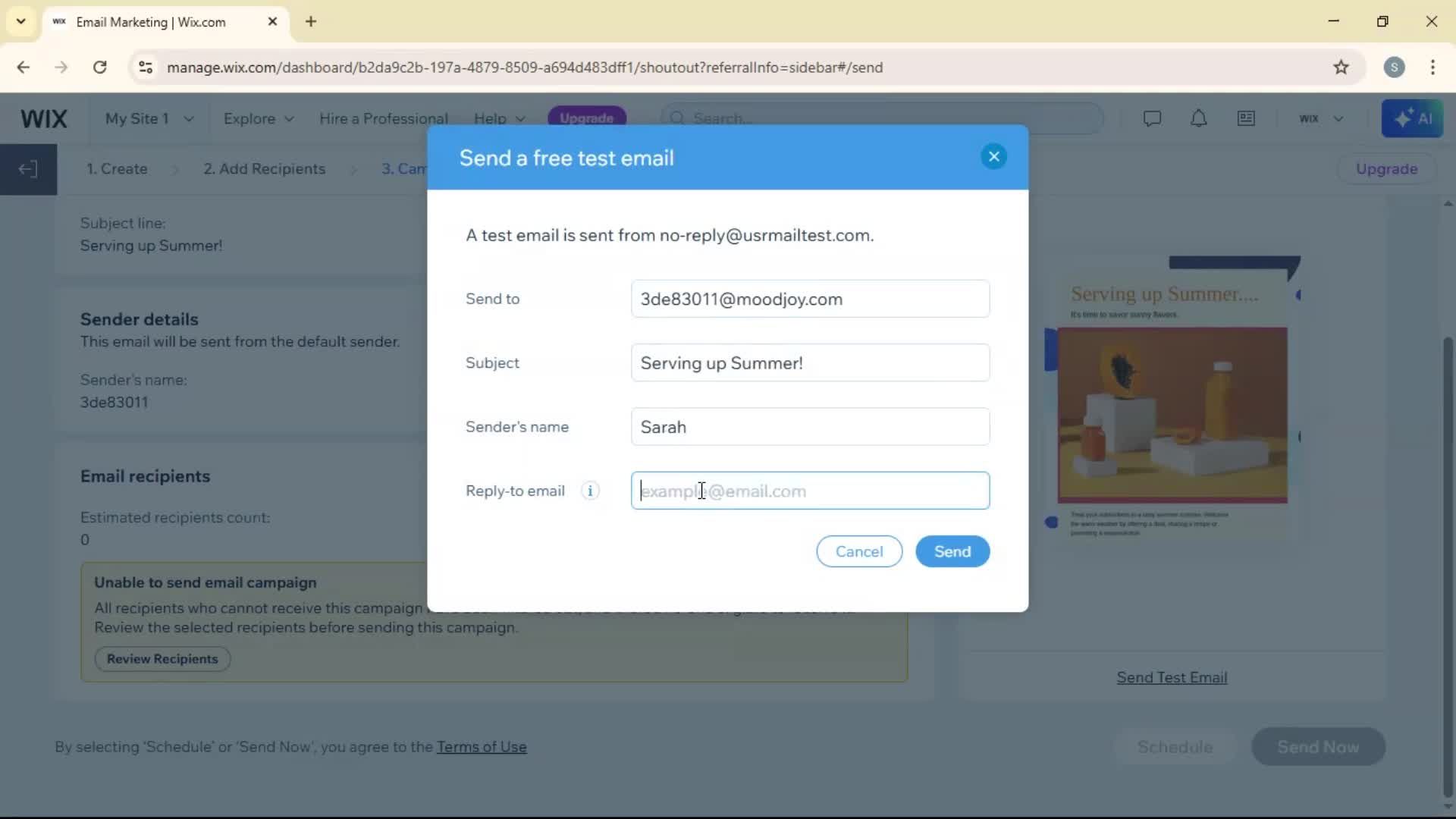Open the Chrome profile avatar
1456x819 pixels.
1394,67
